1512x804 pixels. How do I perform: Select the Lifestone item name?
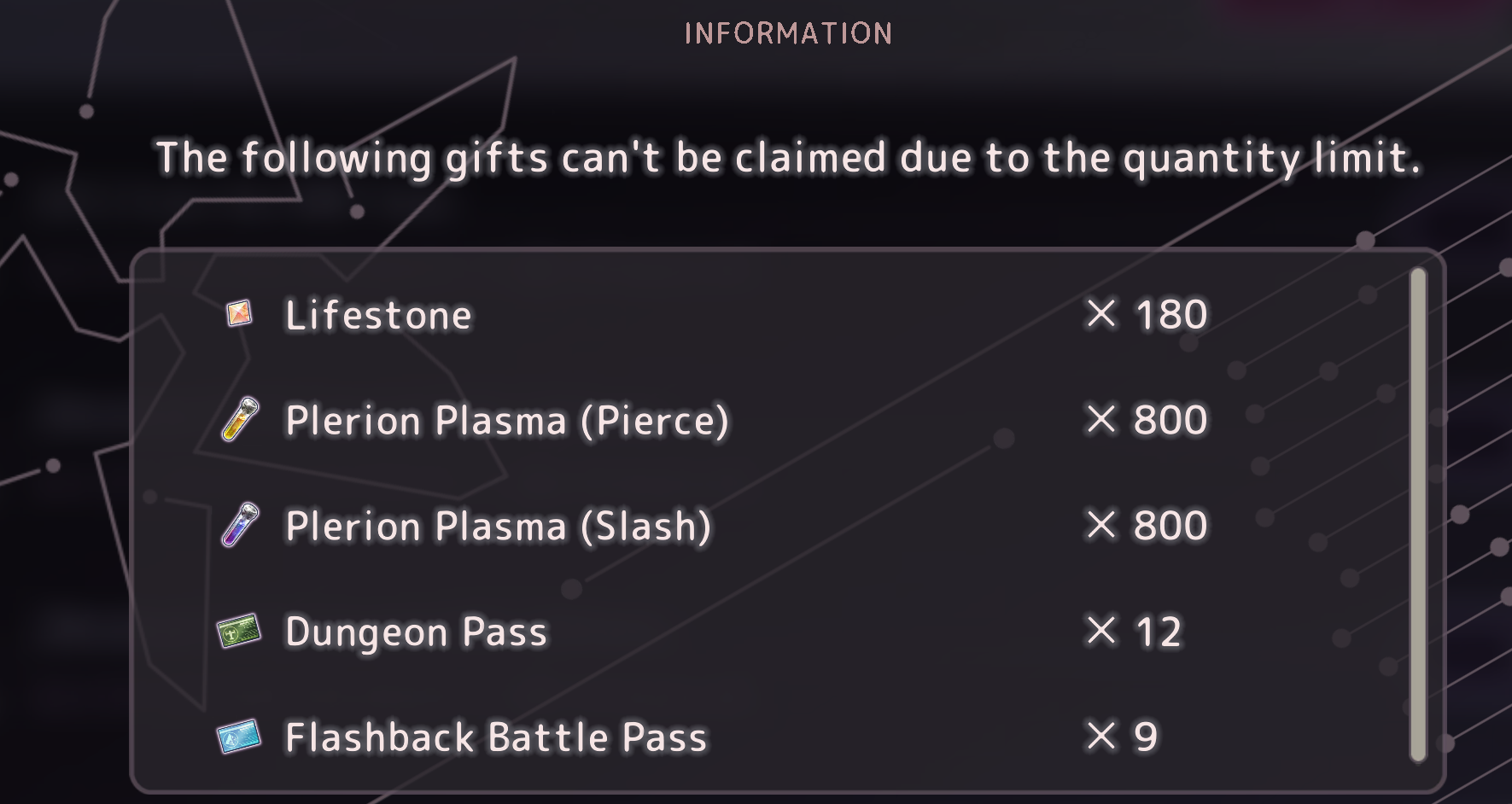coord(378,315)
